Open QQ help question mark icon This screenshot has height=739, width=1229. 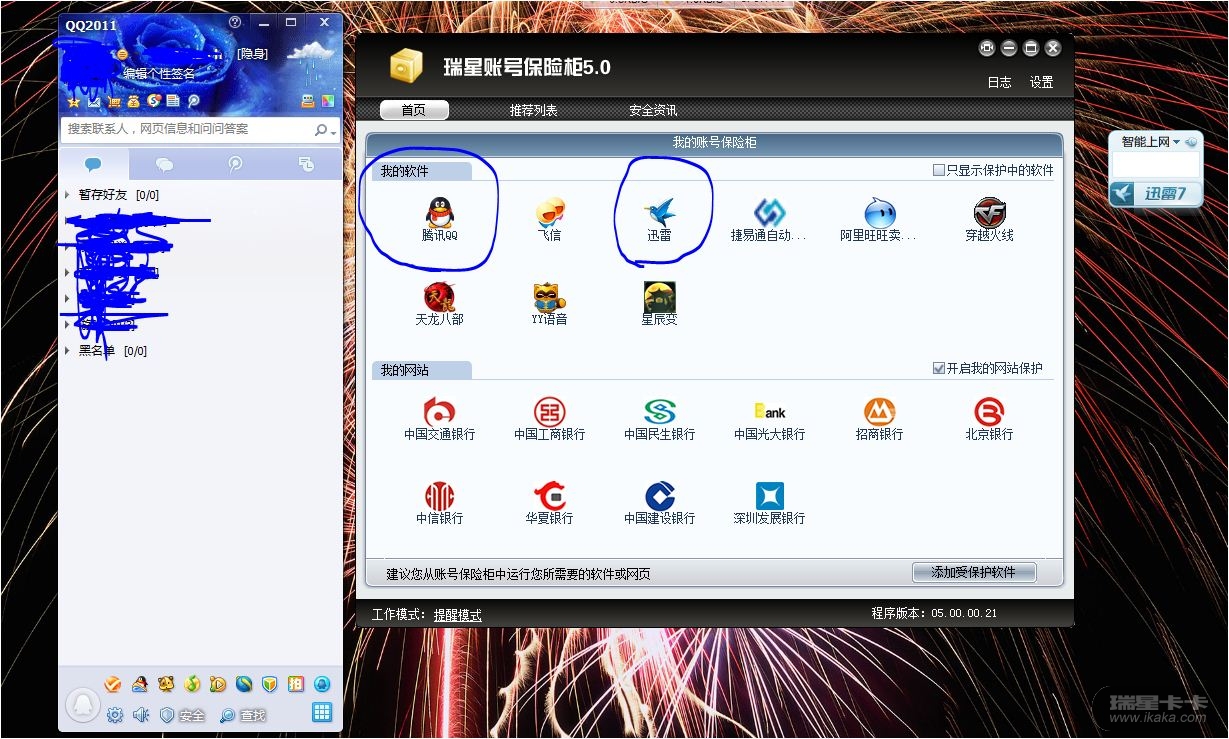235,22
